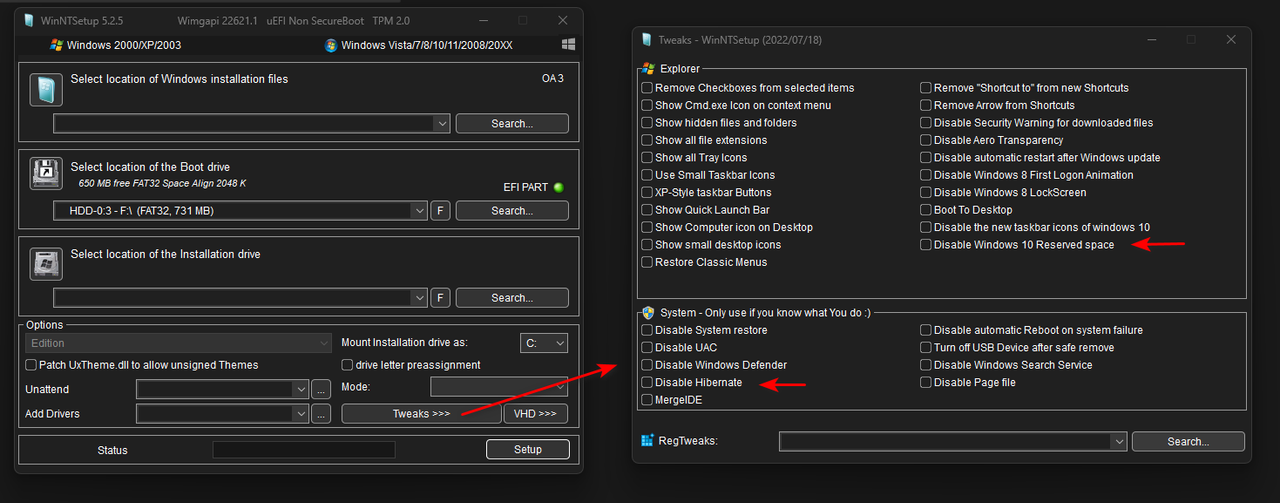Viewport: 1280px width, 503px height.
Task: Check Disable System restore
Action: pos(647,330)
